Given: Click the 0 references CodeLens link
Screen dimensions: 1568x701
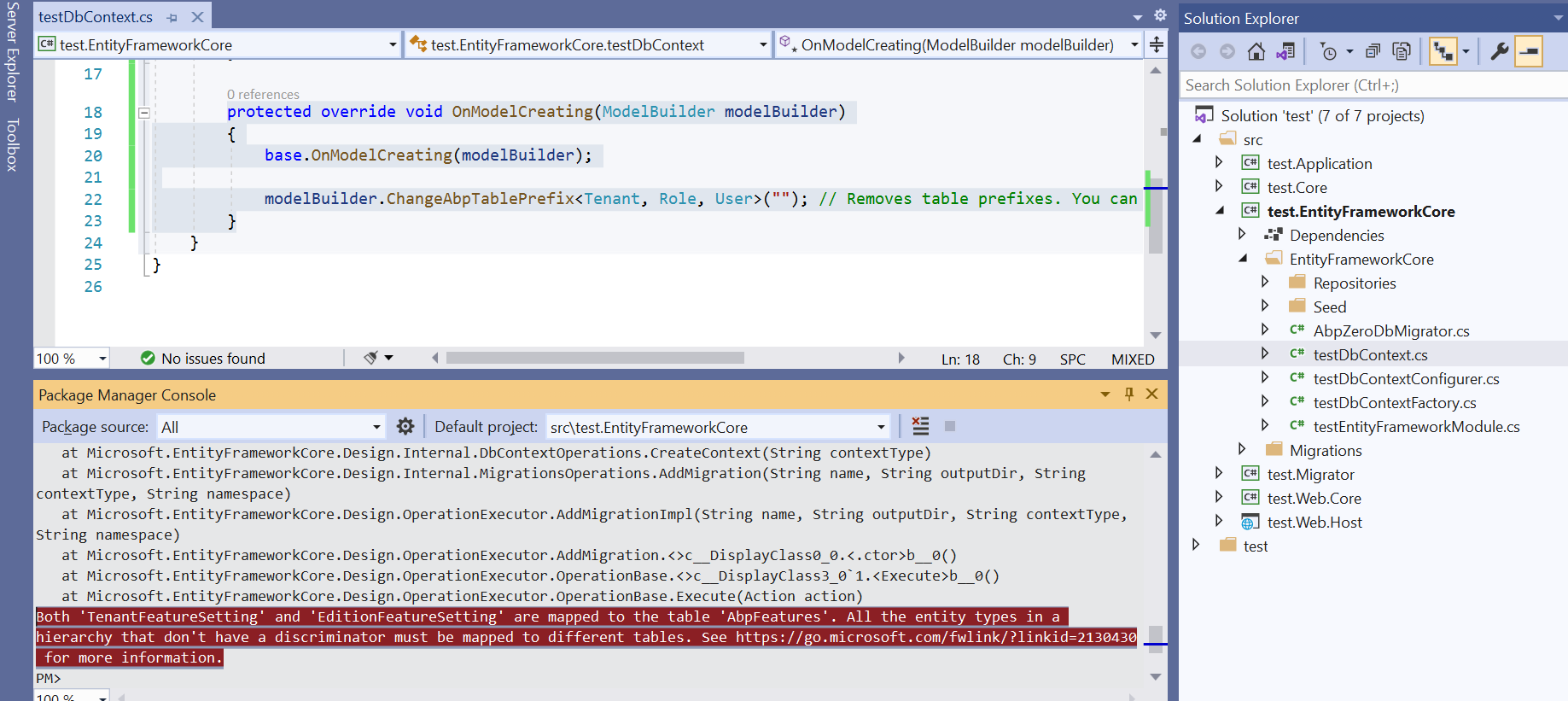Looking at the screenshot, I should tap(263, 95).
